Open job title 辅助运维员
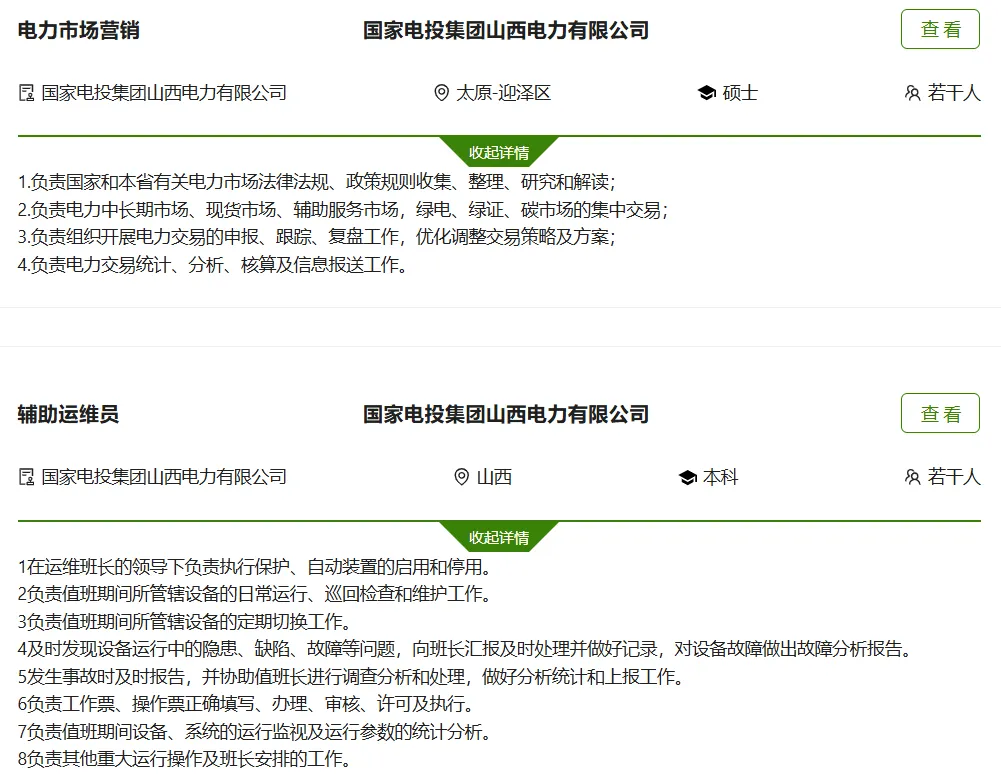The width and height of the screenshot is (1001, 776). click(x=68, y=414)
